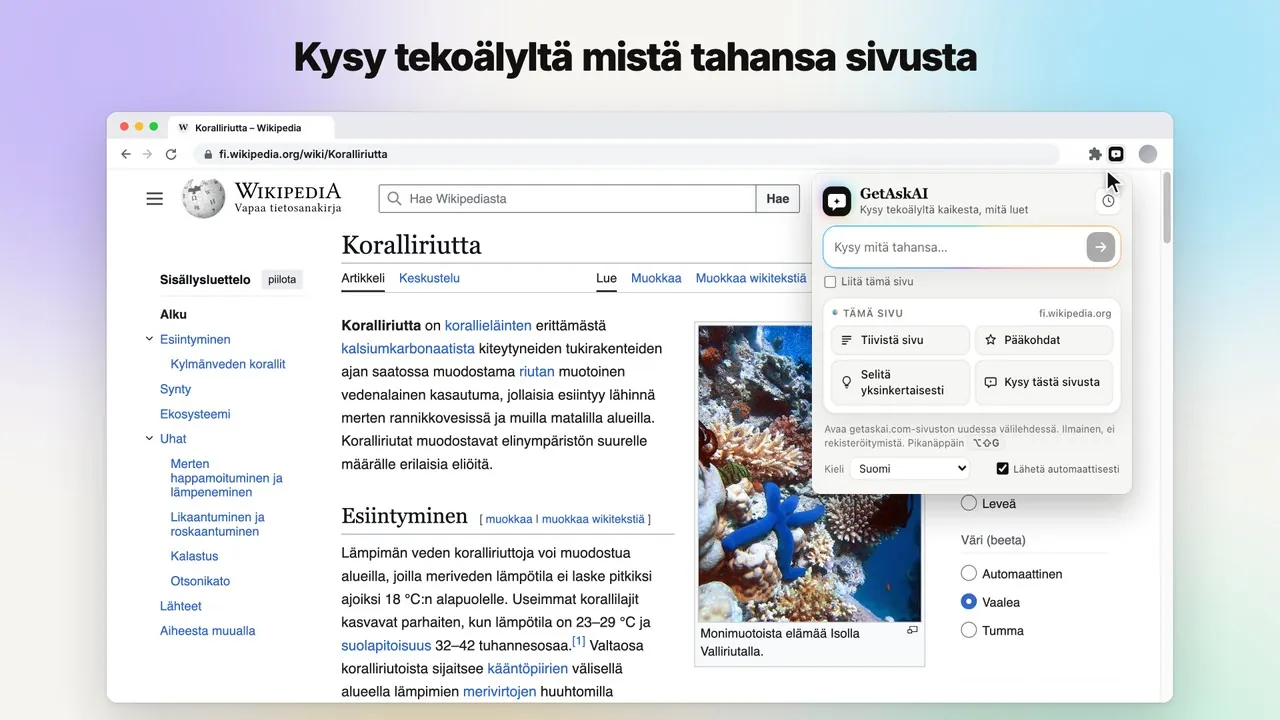Open the browser extensions puzzle icon
The height and width of the screenshot is (720, 1280).
pos(1095,154)
